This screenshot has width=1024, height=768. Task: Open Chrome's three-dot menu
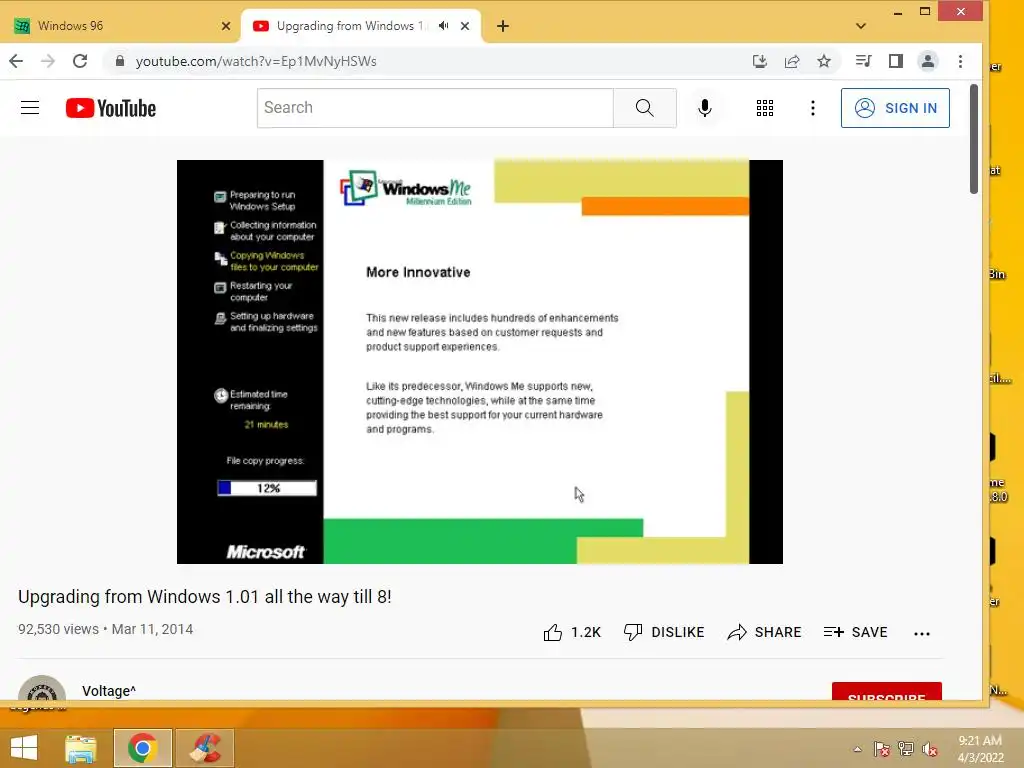tap(960, 61)
